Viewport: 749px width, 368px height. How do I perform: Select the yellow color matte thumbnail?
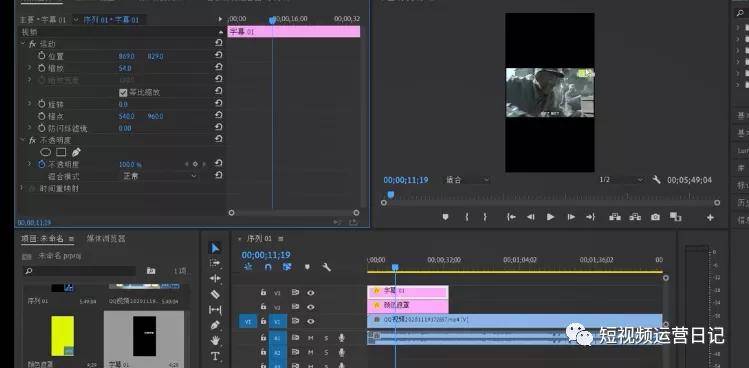tap(63, 336)
